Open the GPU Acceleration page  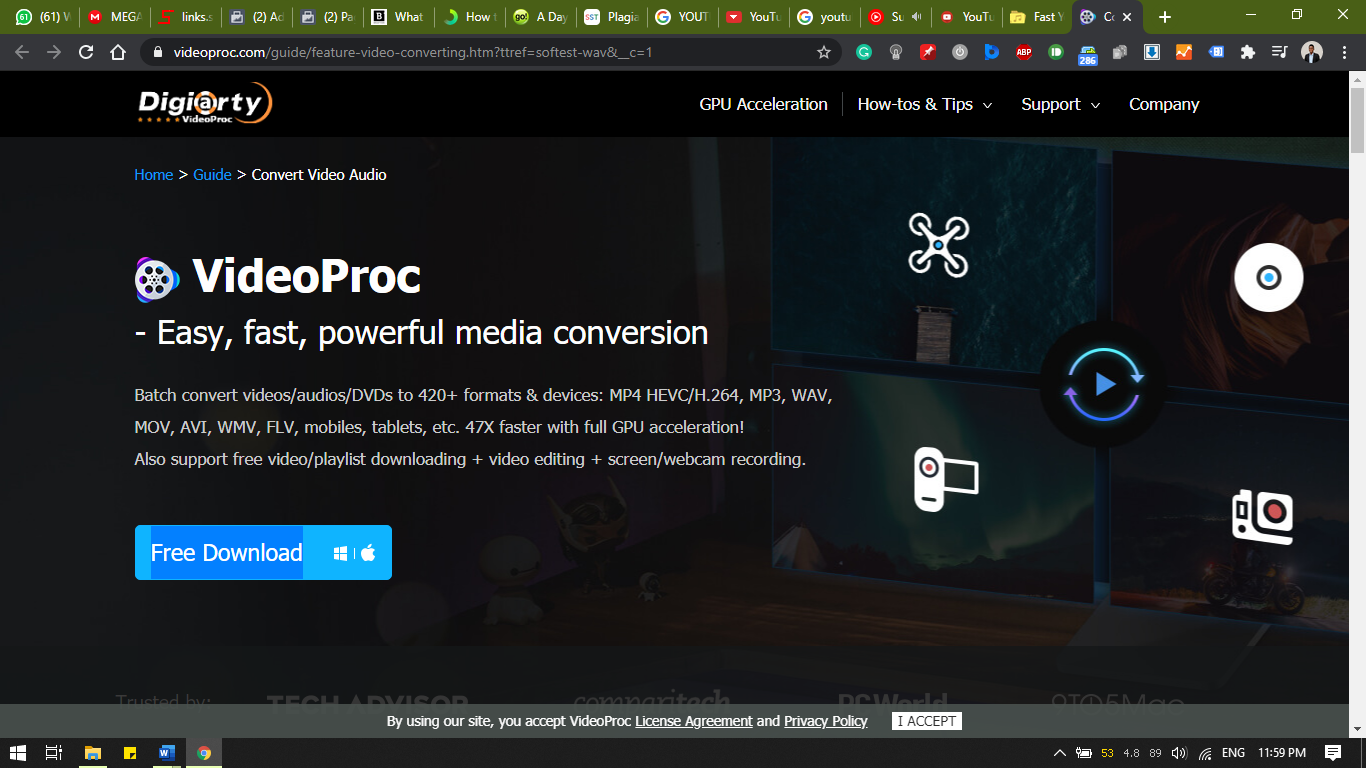[764, 104]
